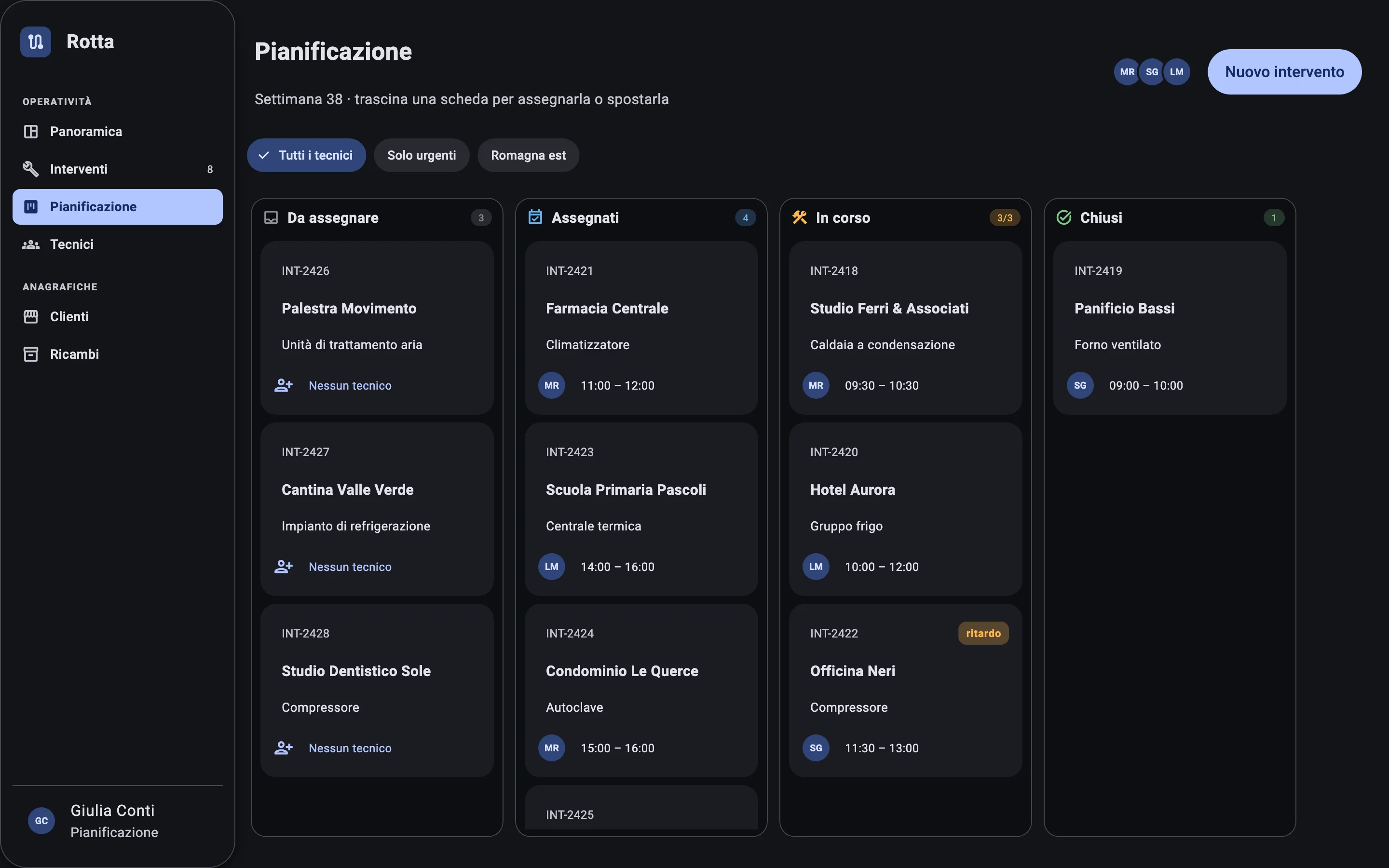Click MR avatar on Condominio Le Querce card
Screen dimensions: 1389x868
[x=552, y=748]
